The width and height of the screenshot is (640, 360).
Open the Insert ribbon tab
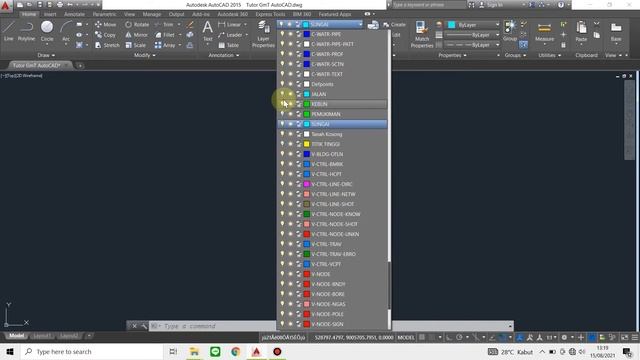[50, 14]
